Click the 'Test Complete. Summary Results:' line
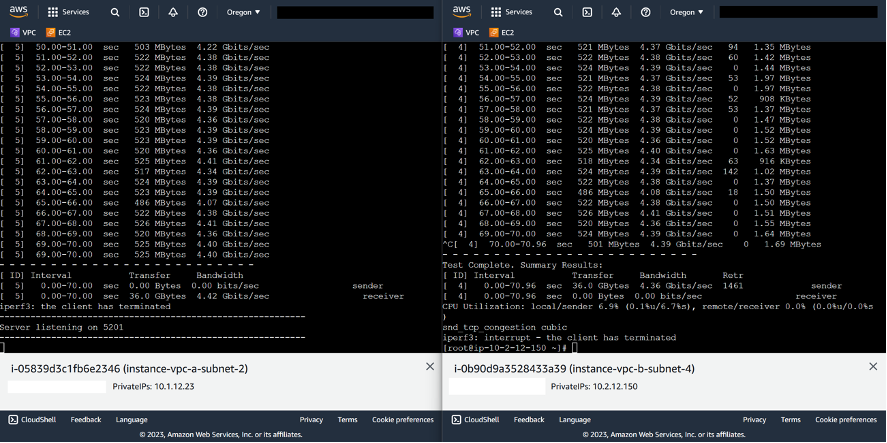This screenshot has height=443, width=887. click(523, 265)
